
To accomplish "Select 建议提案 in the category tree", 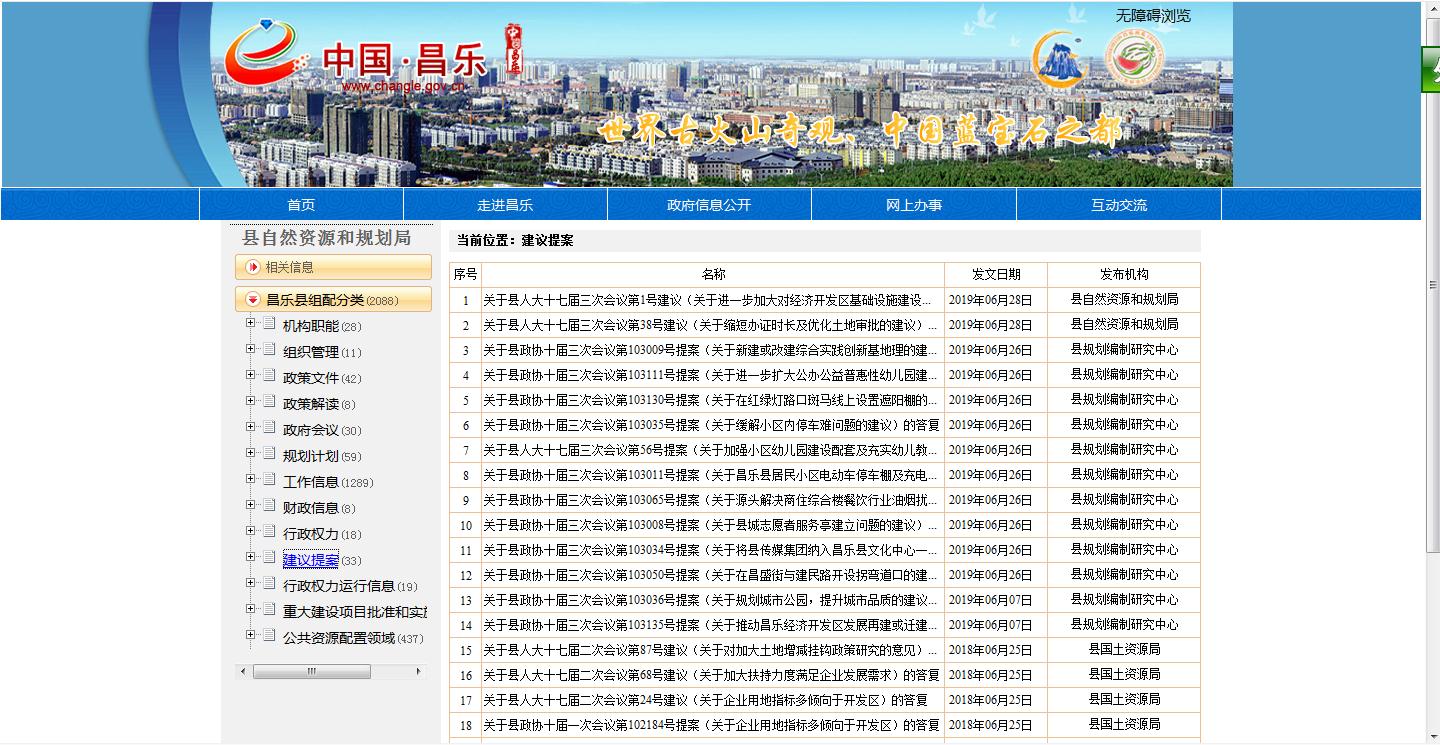I will point(310,560).
